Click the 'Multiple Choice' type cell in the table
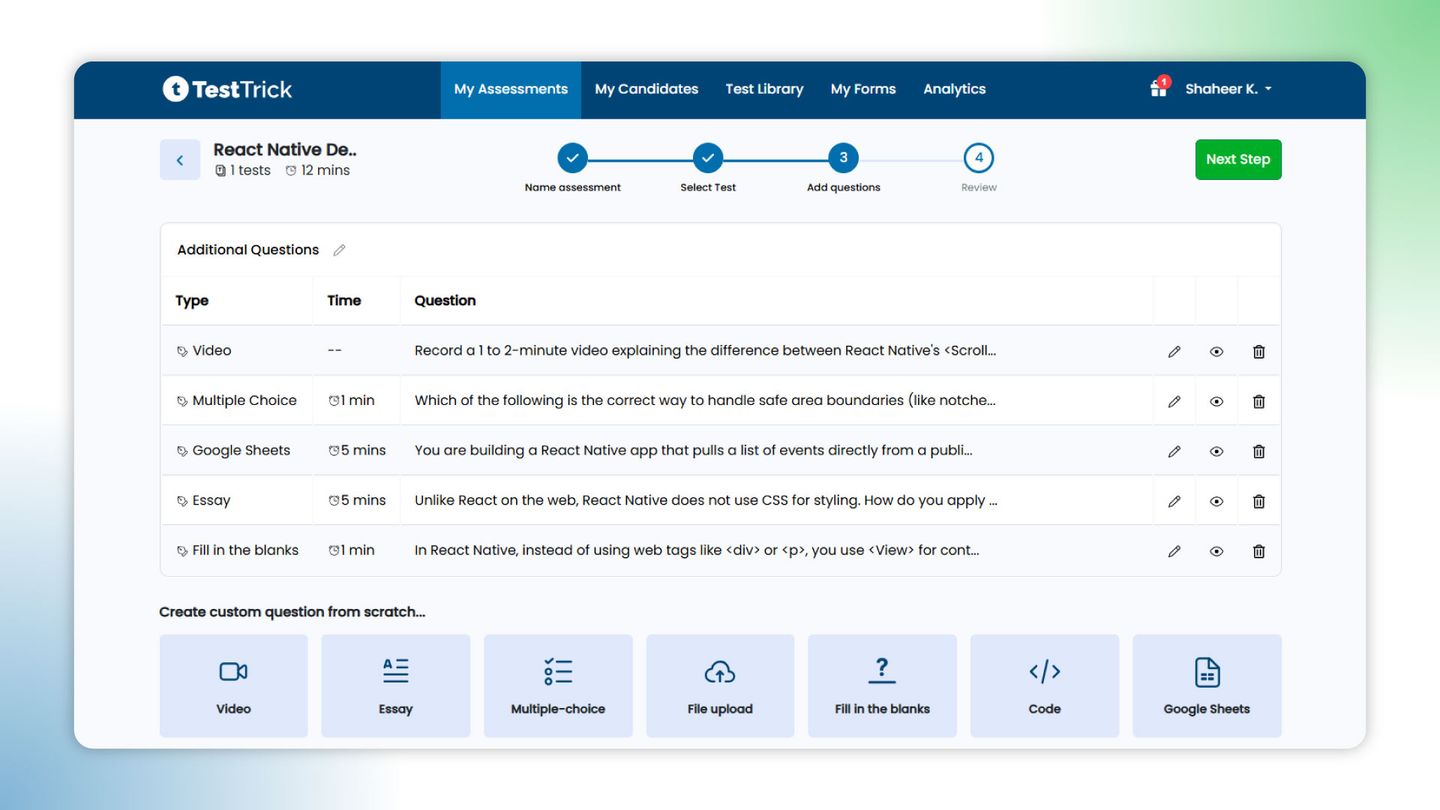Viewport: 1440px width, 810px height. click(x=237, y=401)
